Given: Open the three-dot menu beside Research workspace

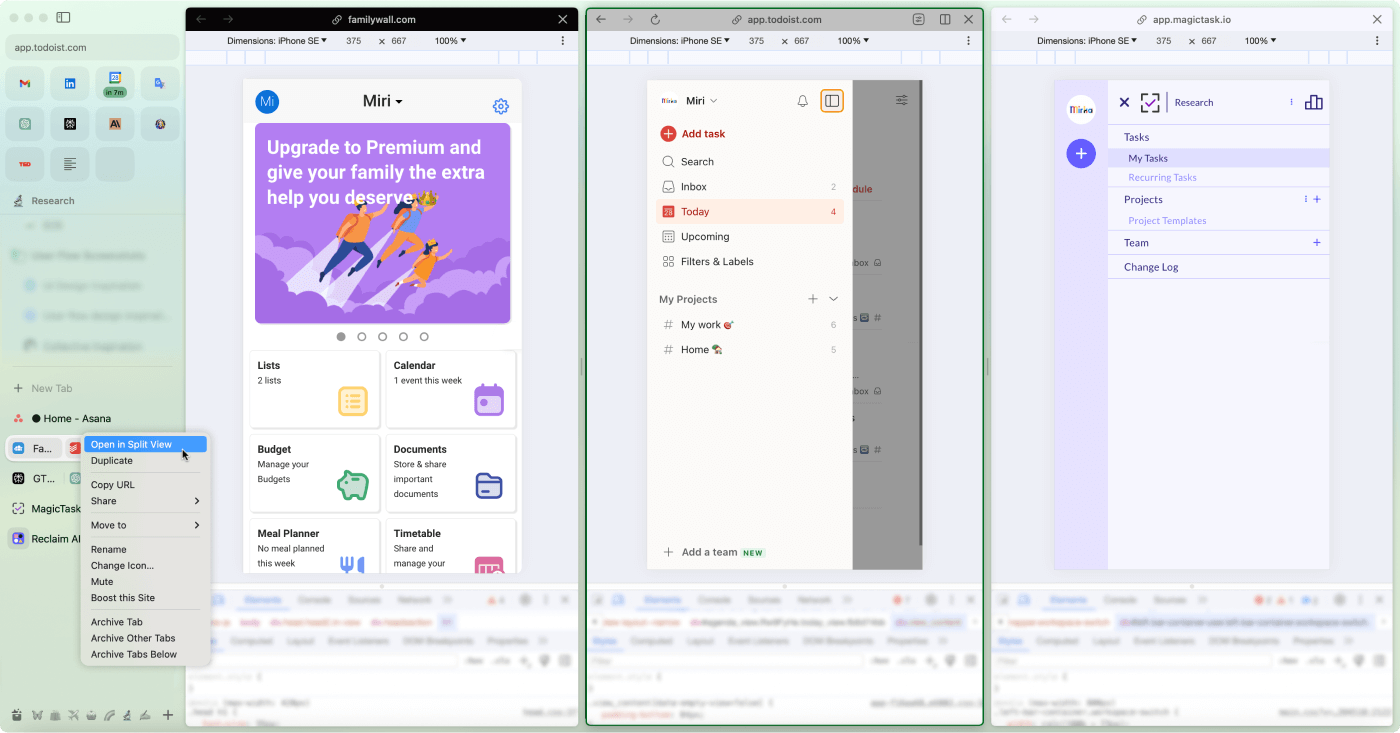Looking at the screenshot, I should [1291, 102].
